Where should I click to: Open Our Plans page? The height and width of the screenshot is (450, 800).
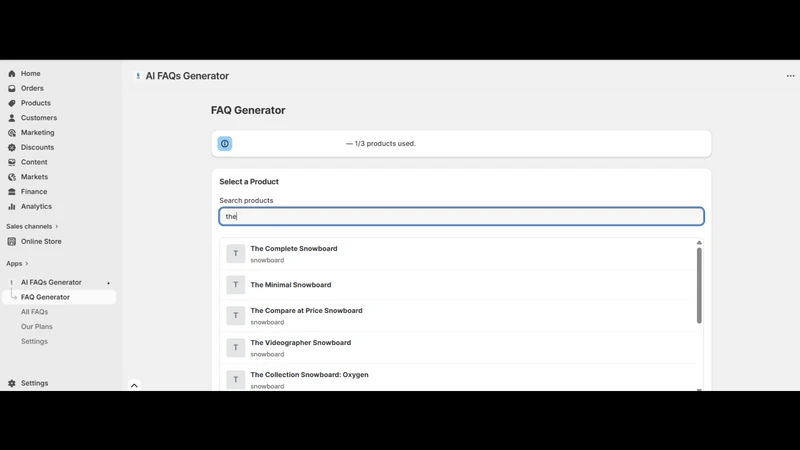(37, 327)
